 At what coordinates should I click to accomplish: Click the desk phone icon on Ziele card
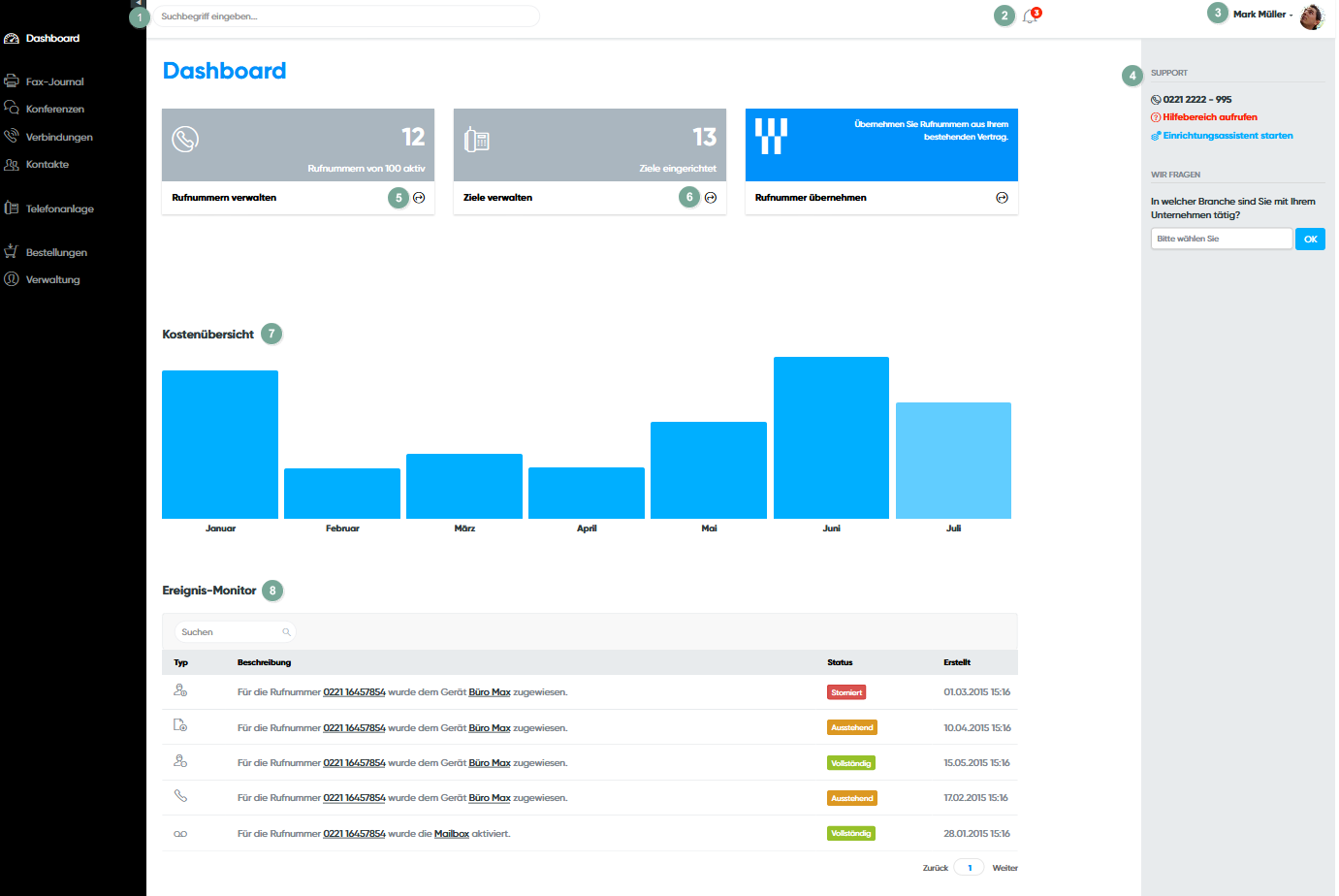[x=477, y=140]
